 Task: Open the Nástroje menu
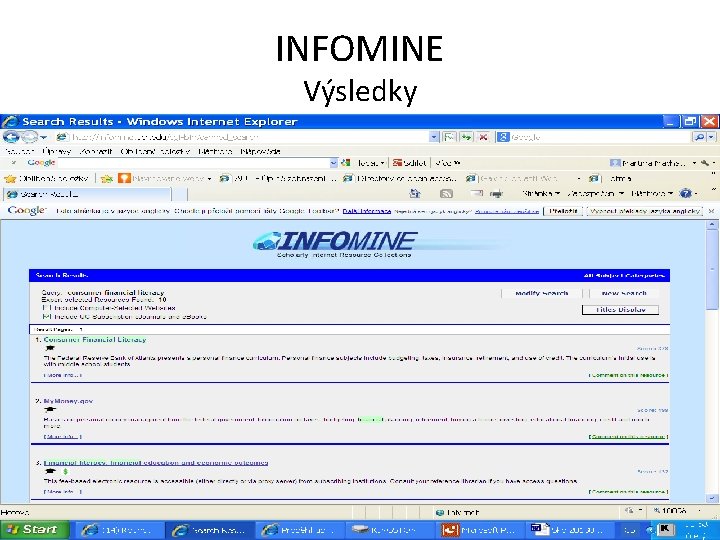215,151
